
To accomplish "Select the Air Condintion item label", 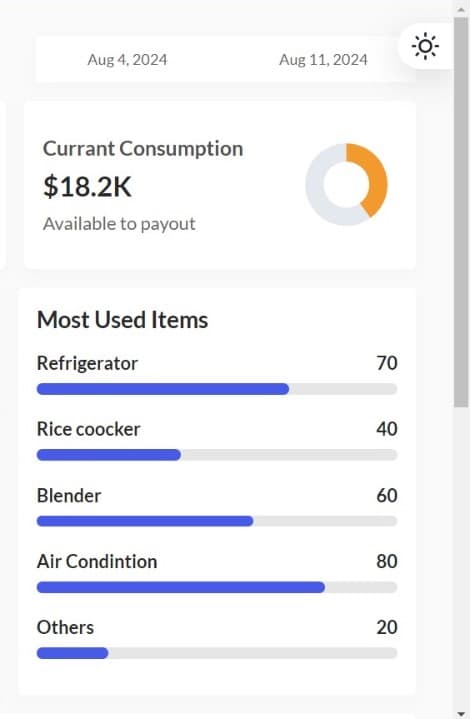I will 97,561.
